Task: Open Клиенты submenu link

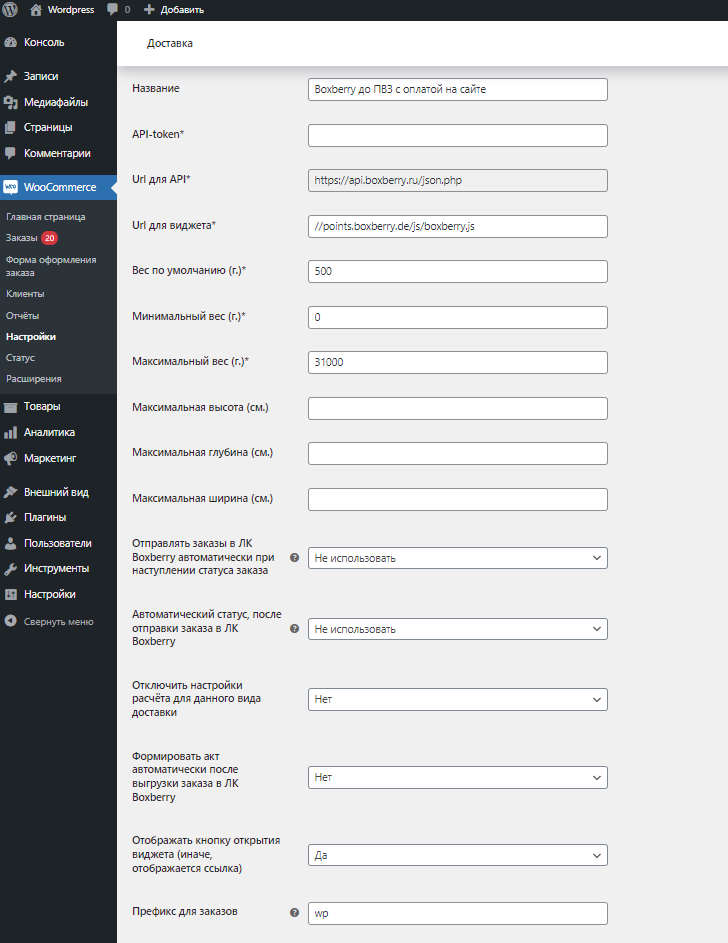Action: 25,294
